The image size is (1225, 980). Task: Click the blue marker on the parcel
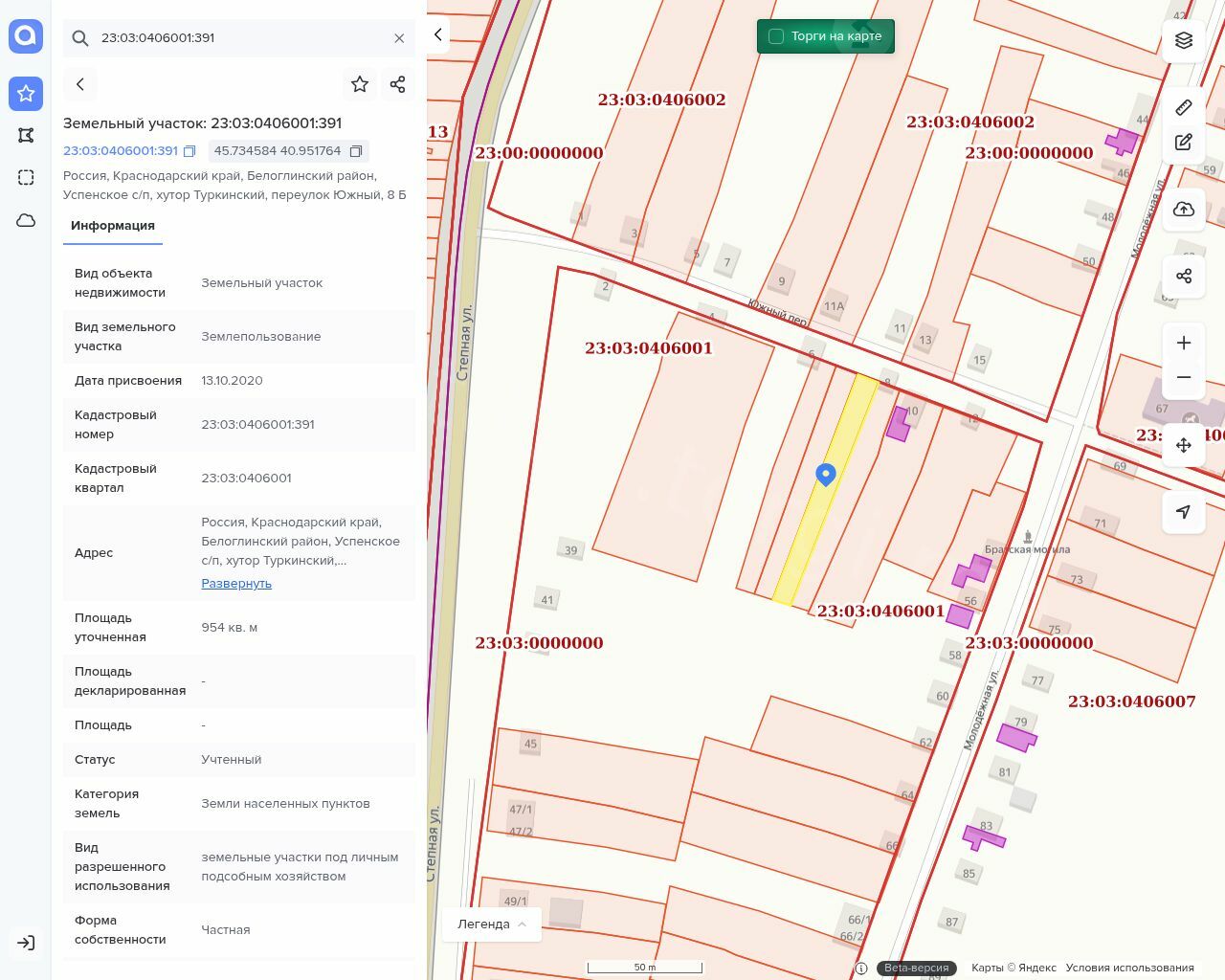pyautogui.click(x=826, y=474)
